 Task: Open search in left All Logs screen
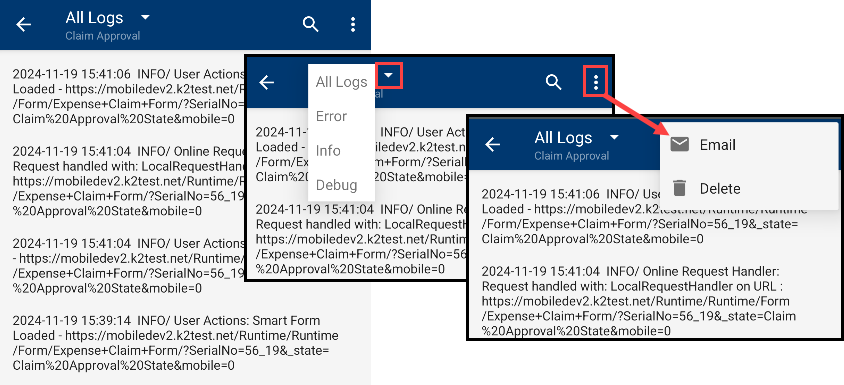pyautogui.click(x=311, y=24)
